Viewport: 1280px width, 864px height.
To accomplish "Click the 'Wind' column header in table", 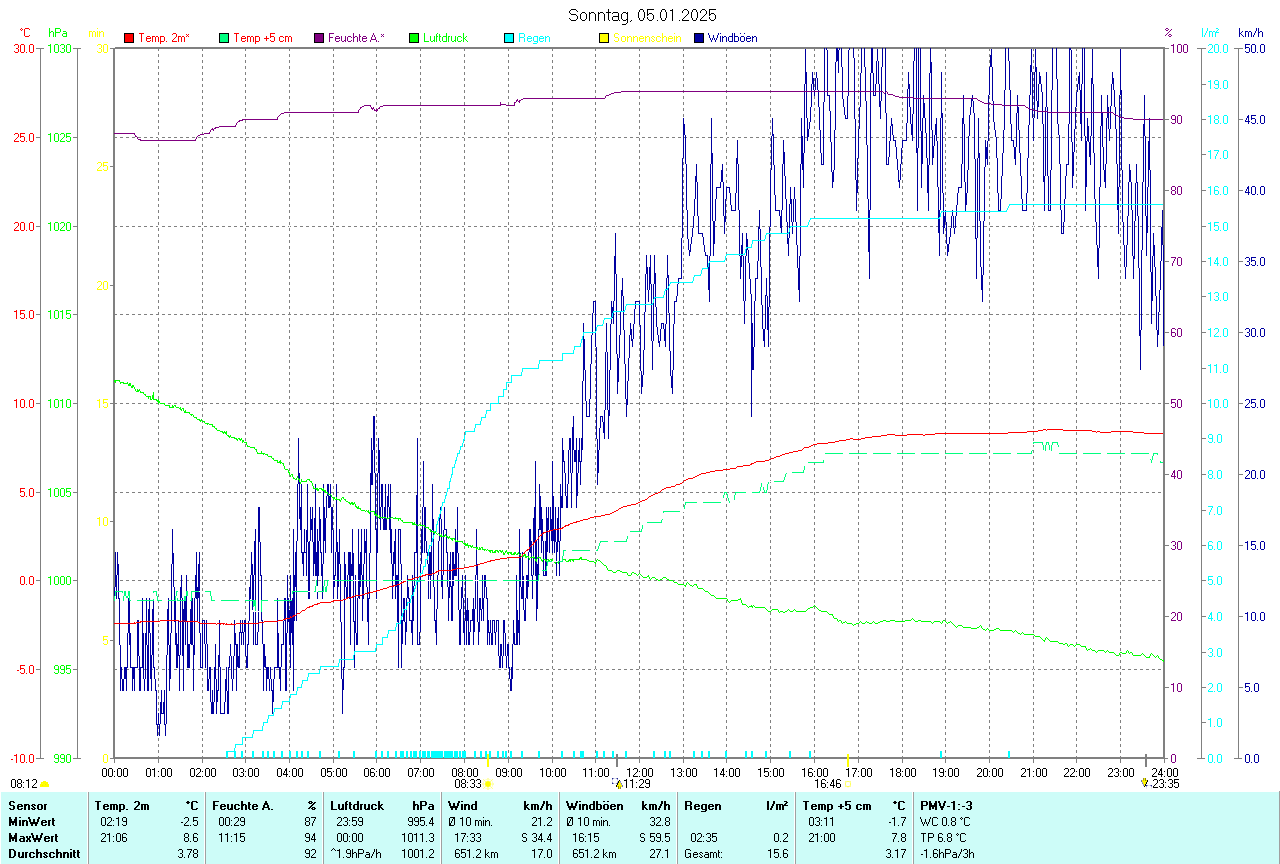I will (463, 806).
